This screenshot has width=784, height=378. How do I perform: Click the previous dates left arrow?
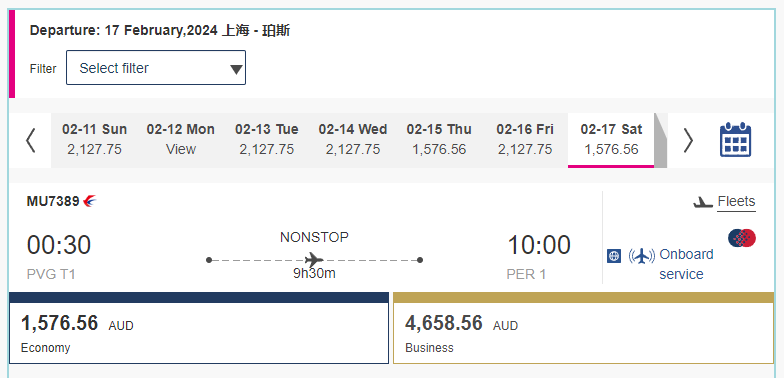point(31,140)
